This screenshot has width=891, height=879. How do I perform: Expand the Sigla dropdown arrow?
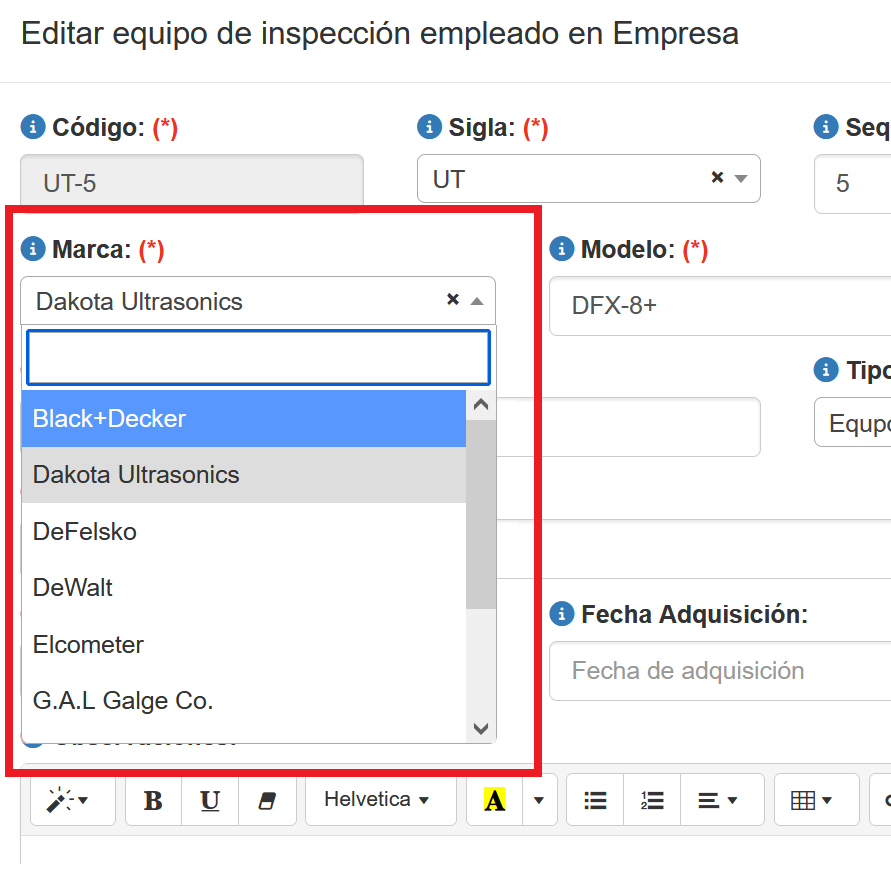coord(741,179)
